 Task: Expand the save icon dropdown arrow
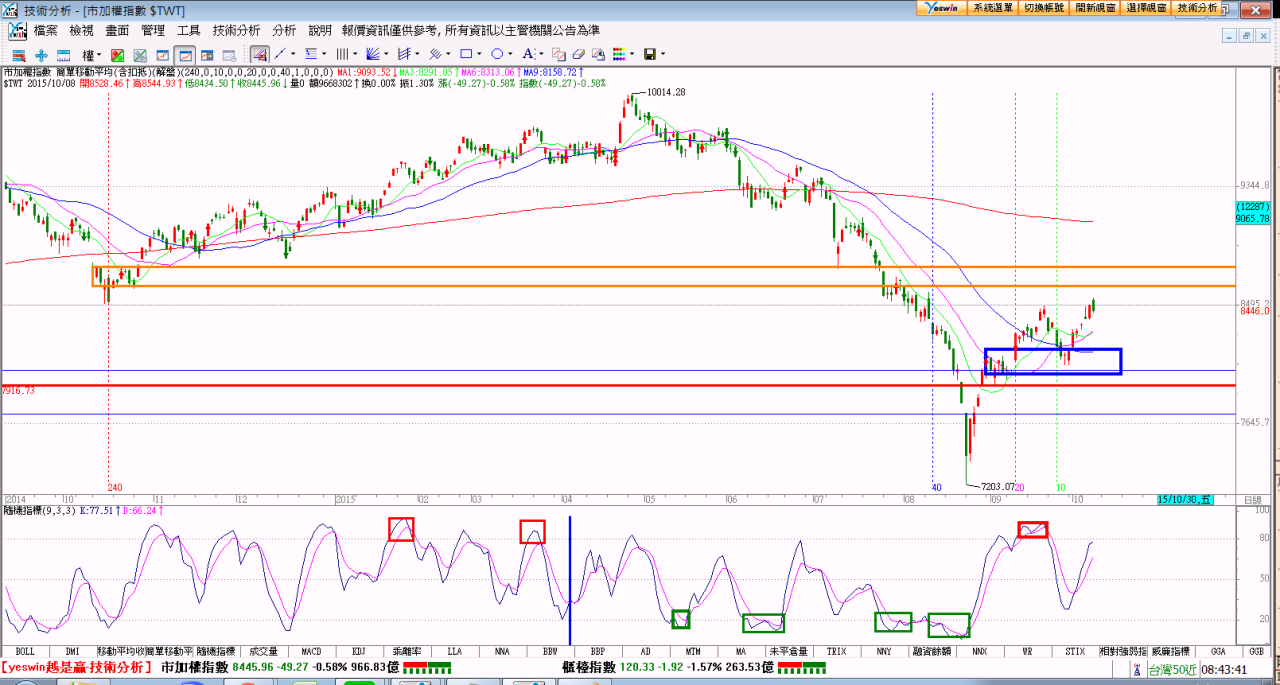tap(663, 54)
